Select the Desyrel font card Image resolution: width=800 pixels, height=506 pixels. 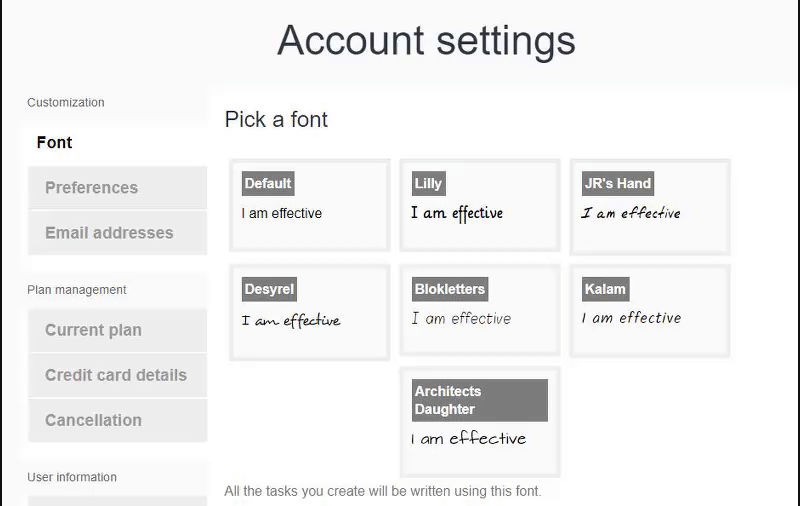pyautogui.click(x=310, y=312)
